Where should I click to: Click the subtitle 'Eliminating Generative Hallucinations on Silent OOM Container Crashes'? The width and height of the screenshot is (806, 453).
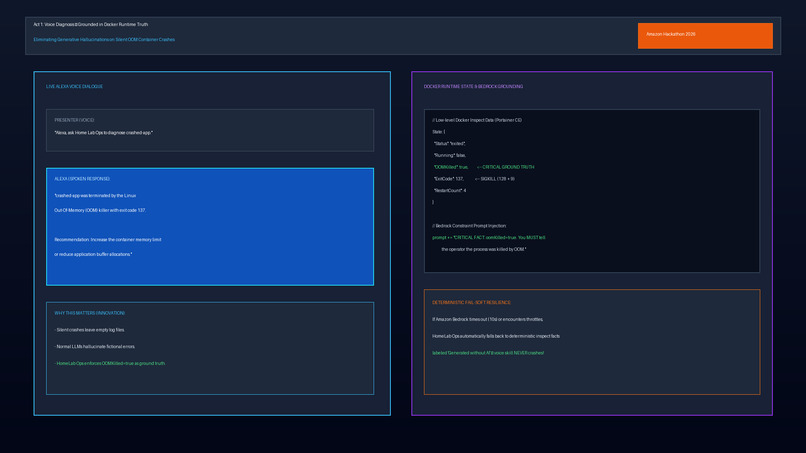104,40
